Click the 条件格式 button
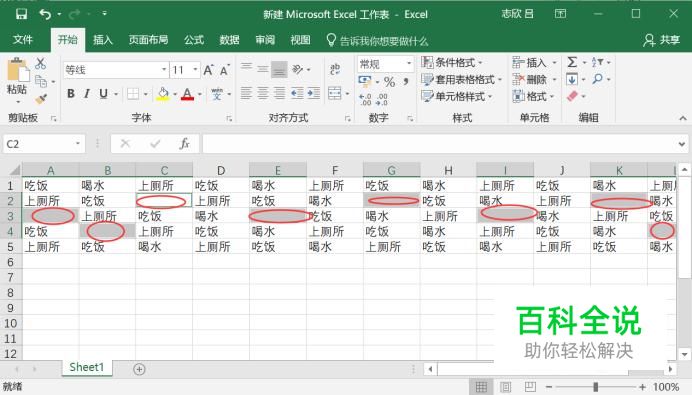692x395 pixels. point(452,62)
